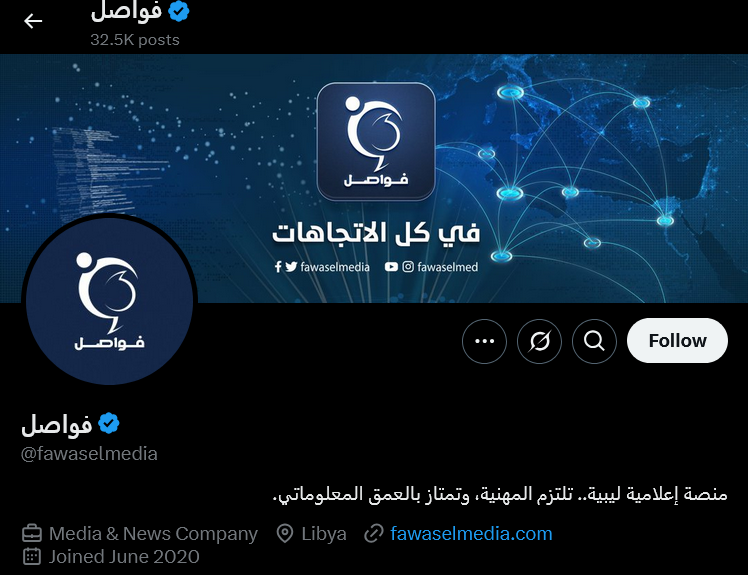Click the calendar icon beside Joined June 2020
The image size is (748, 575).
pyautogui.click(x=32, y=556)
